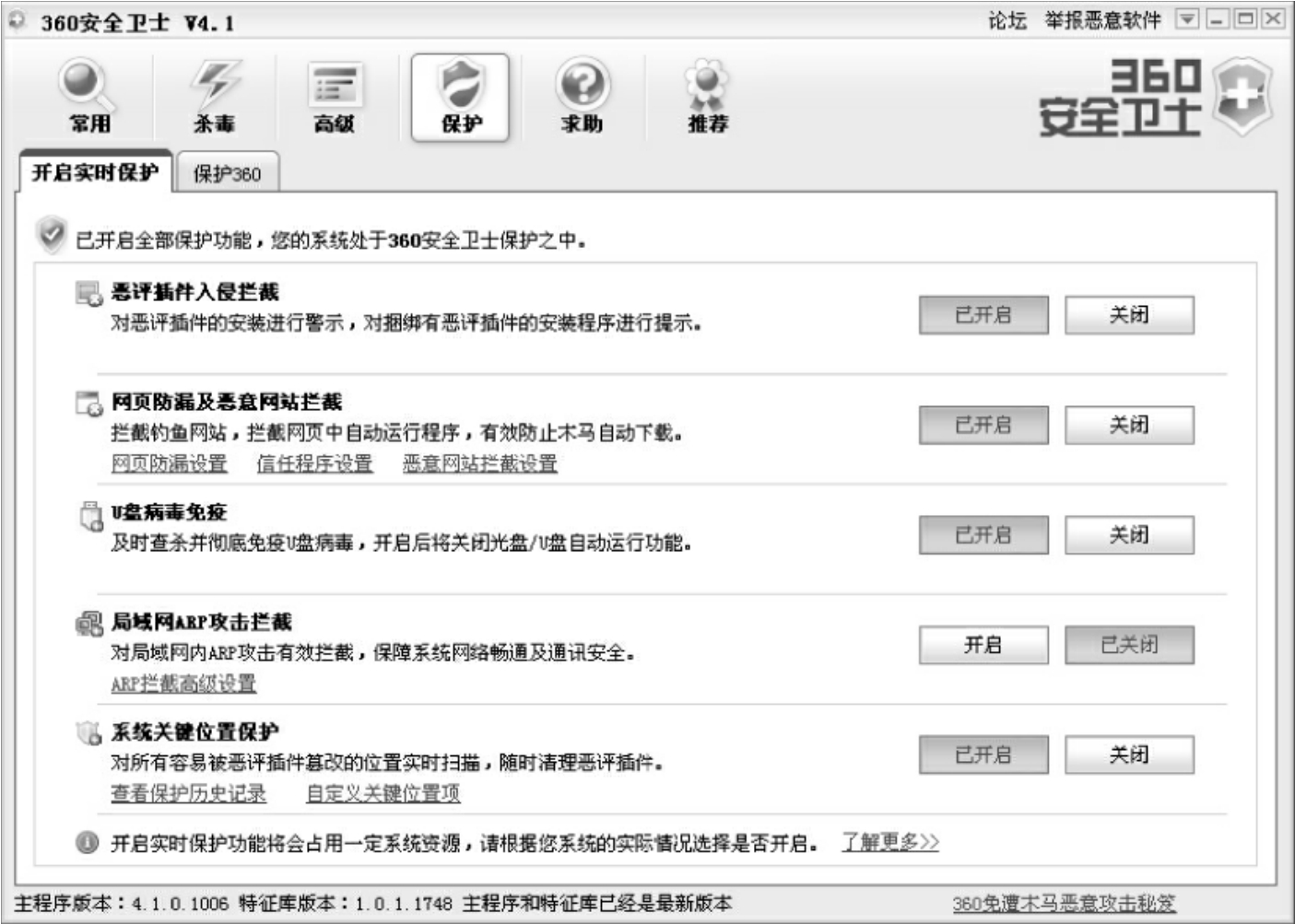
Task: Open the 常用 toolbar section
Action: point(89,97)
